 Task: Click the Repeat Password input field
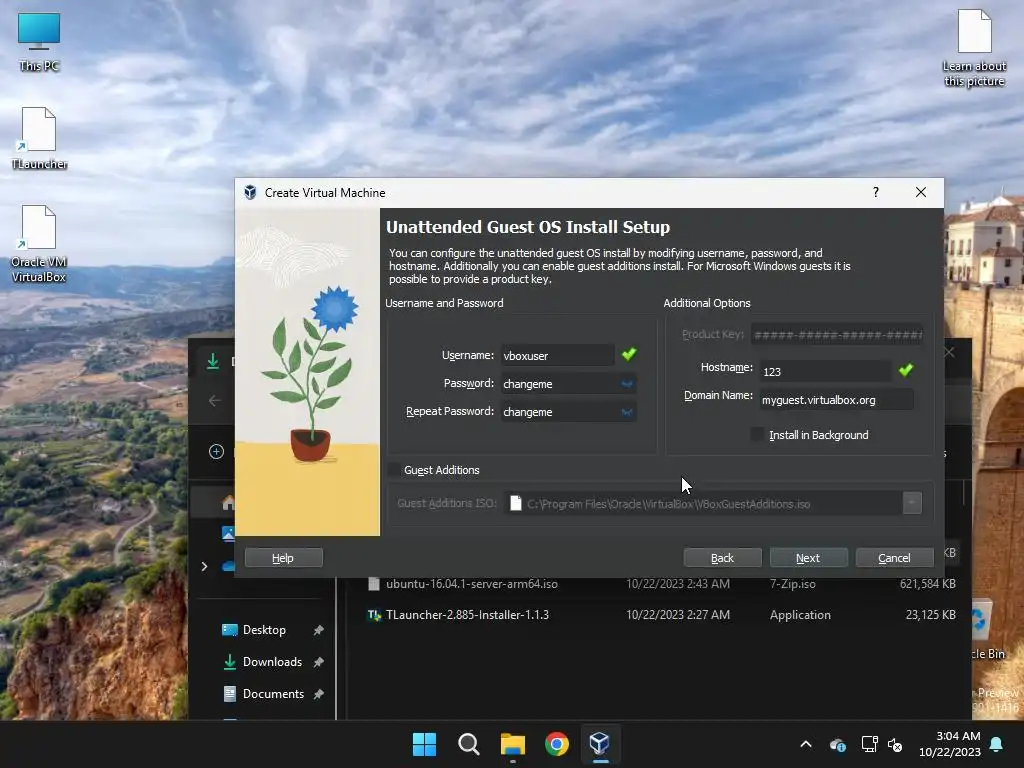568,412
